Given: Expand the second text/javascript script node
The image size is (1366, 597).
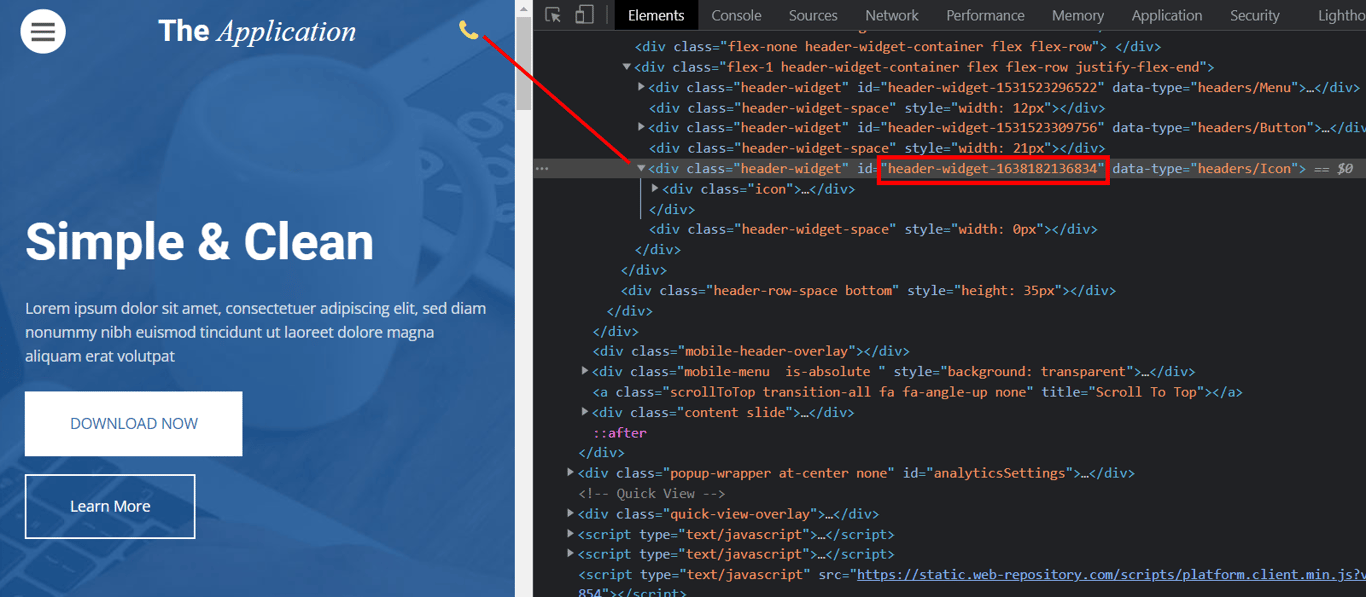Looking at the screenshot, I should 571,554.
